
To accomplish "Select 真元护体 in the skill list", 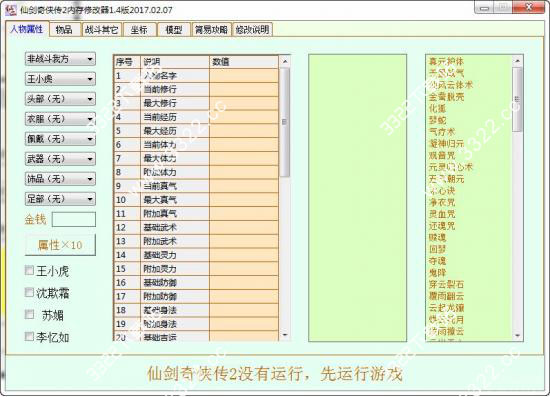I will coord(446,61).
